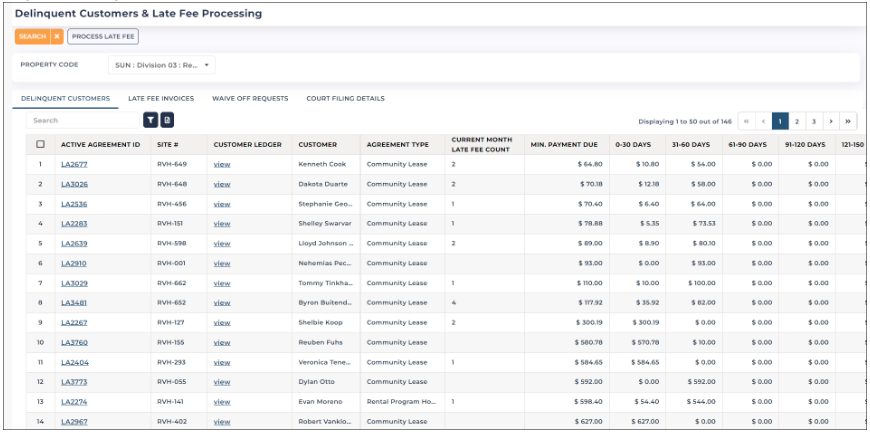Open agreement LA3029

[74, 284]
